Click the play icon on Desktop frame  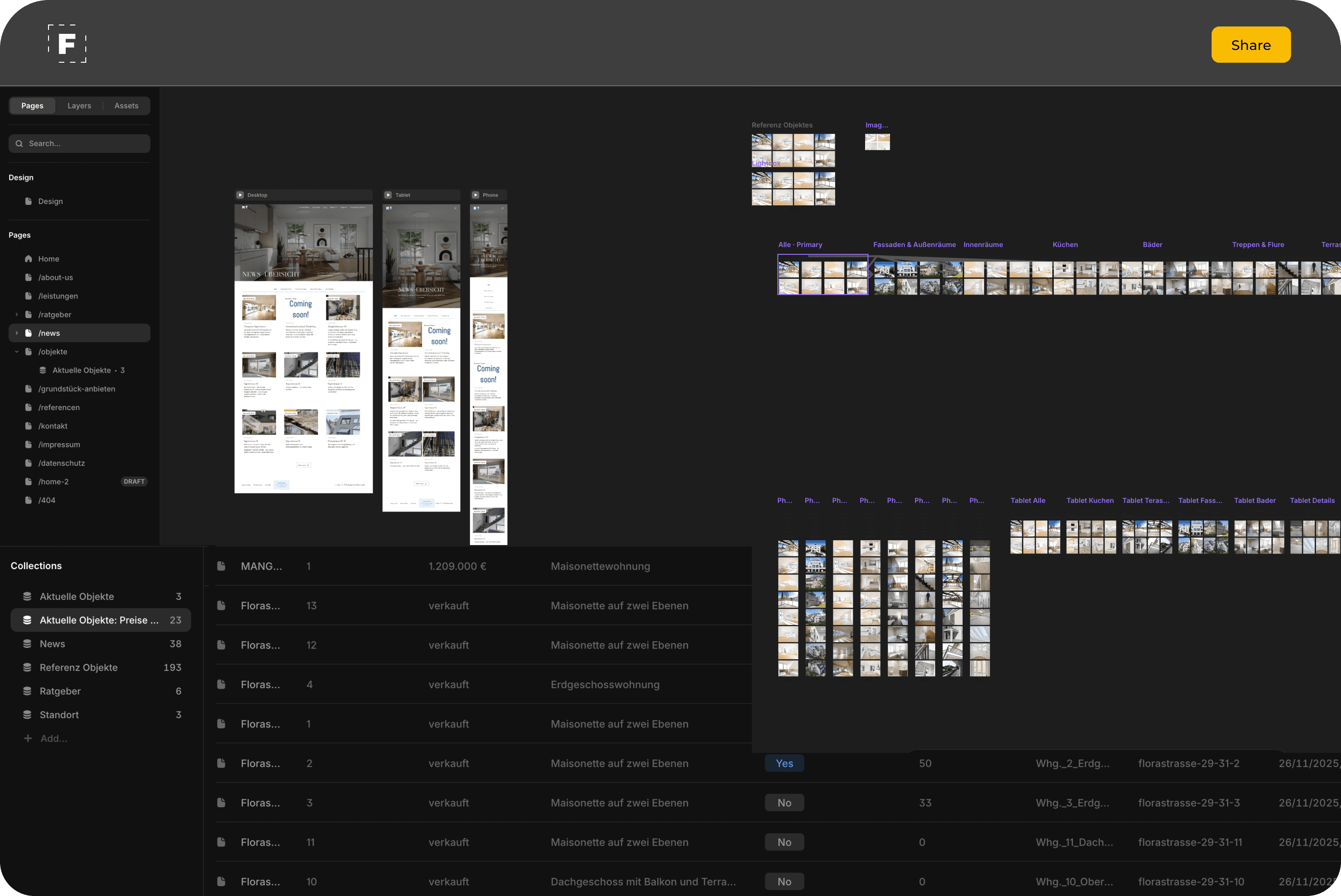point(241,195)
